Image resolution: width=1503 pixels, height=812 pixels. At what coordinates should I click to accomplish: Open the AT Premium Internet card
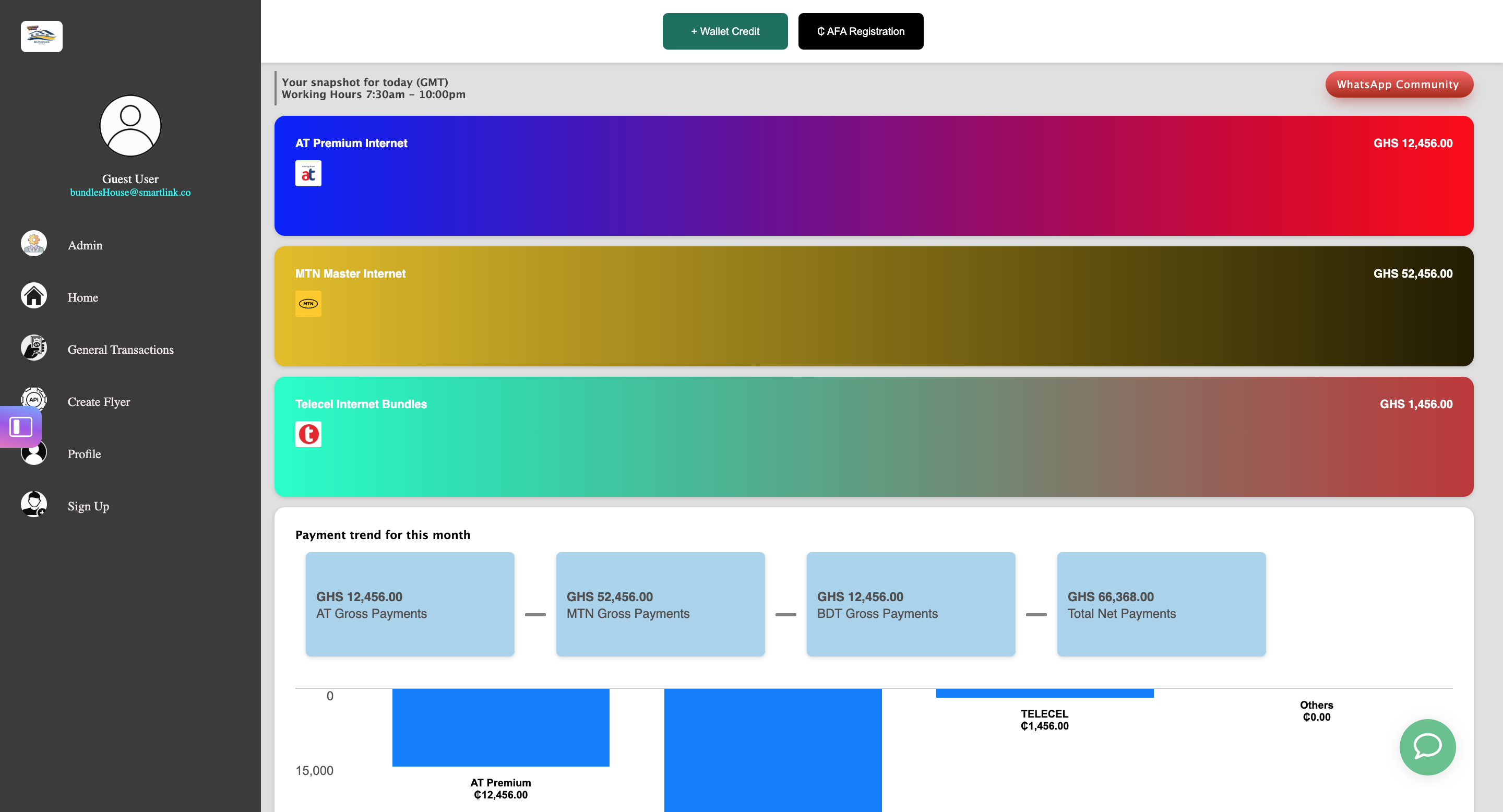pos(874,176)
